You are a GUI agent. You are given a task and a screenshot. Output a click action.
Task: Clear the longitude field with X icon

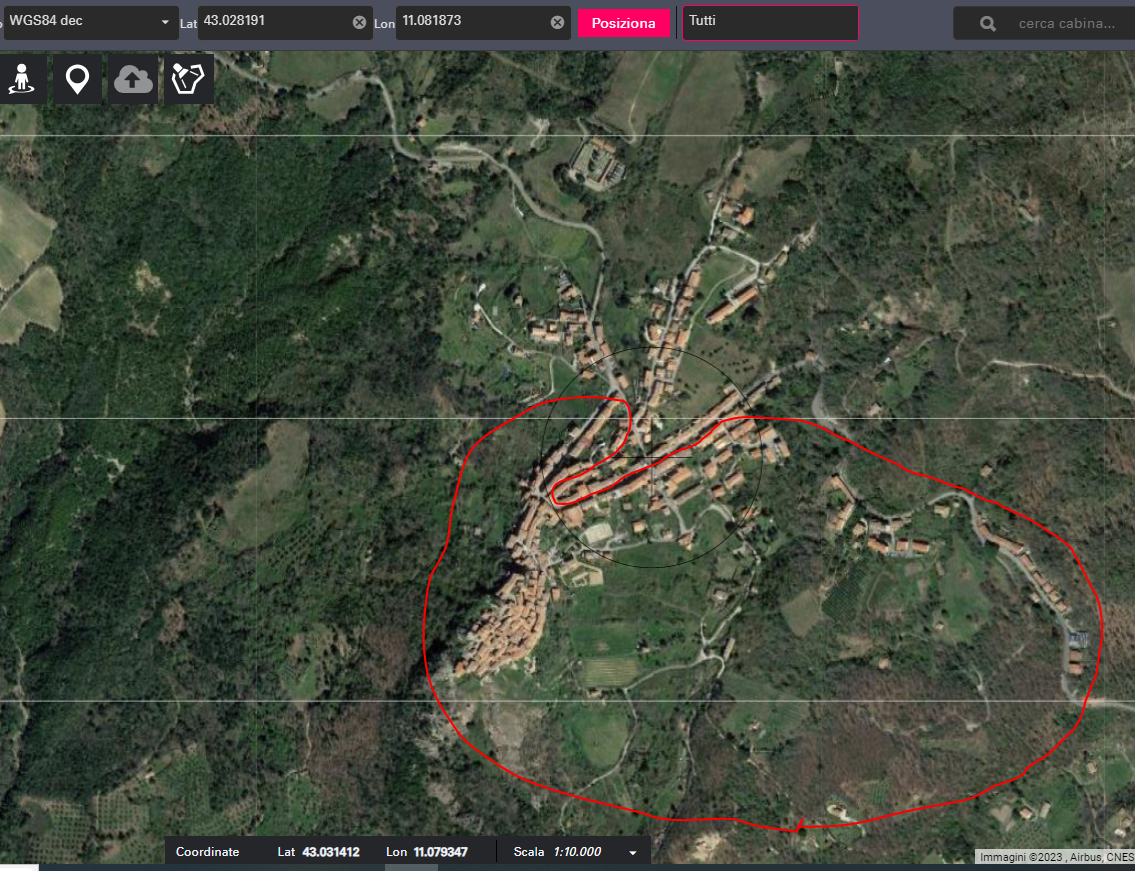point(557,22)
